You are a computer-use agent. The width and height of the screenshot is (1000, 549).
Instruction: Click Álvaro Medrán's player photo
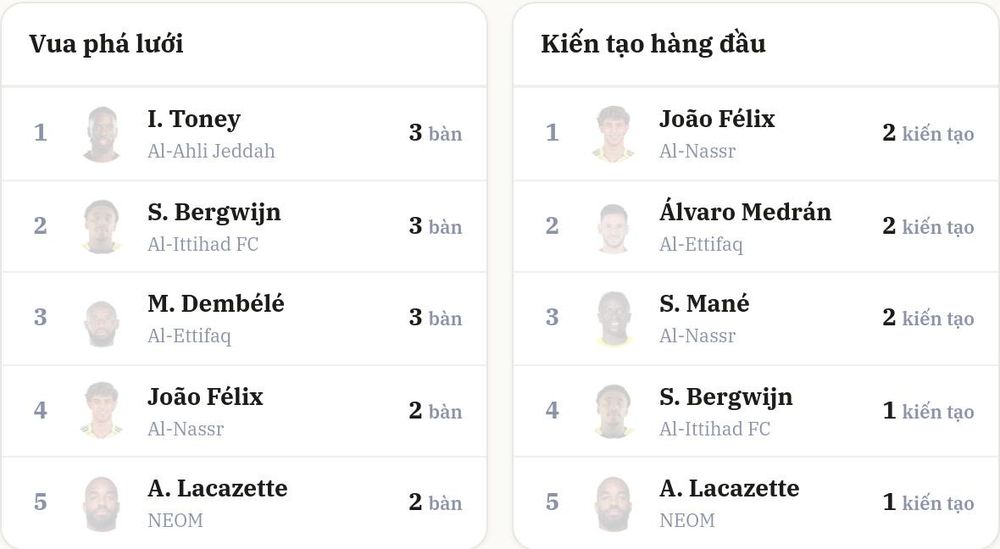[613, 226]
